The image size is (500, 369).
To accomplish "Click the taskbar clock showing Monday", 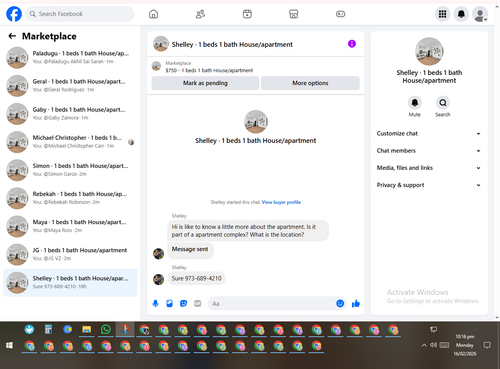I will tap(465, 345).
